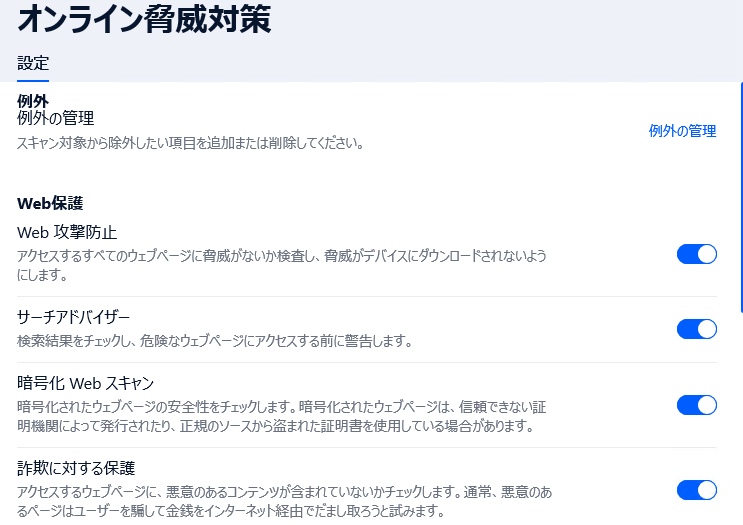Turn off the サーチアドバイザー switch
Screen dimensions: 743x525
tap(697, 329)
